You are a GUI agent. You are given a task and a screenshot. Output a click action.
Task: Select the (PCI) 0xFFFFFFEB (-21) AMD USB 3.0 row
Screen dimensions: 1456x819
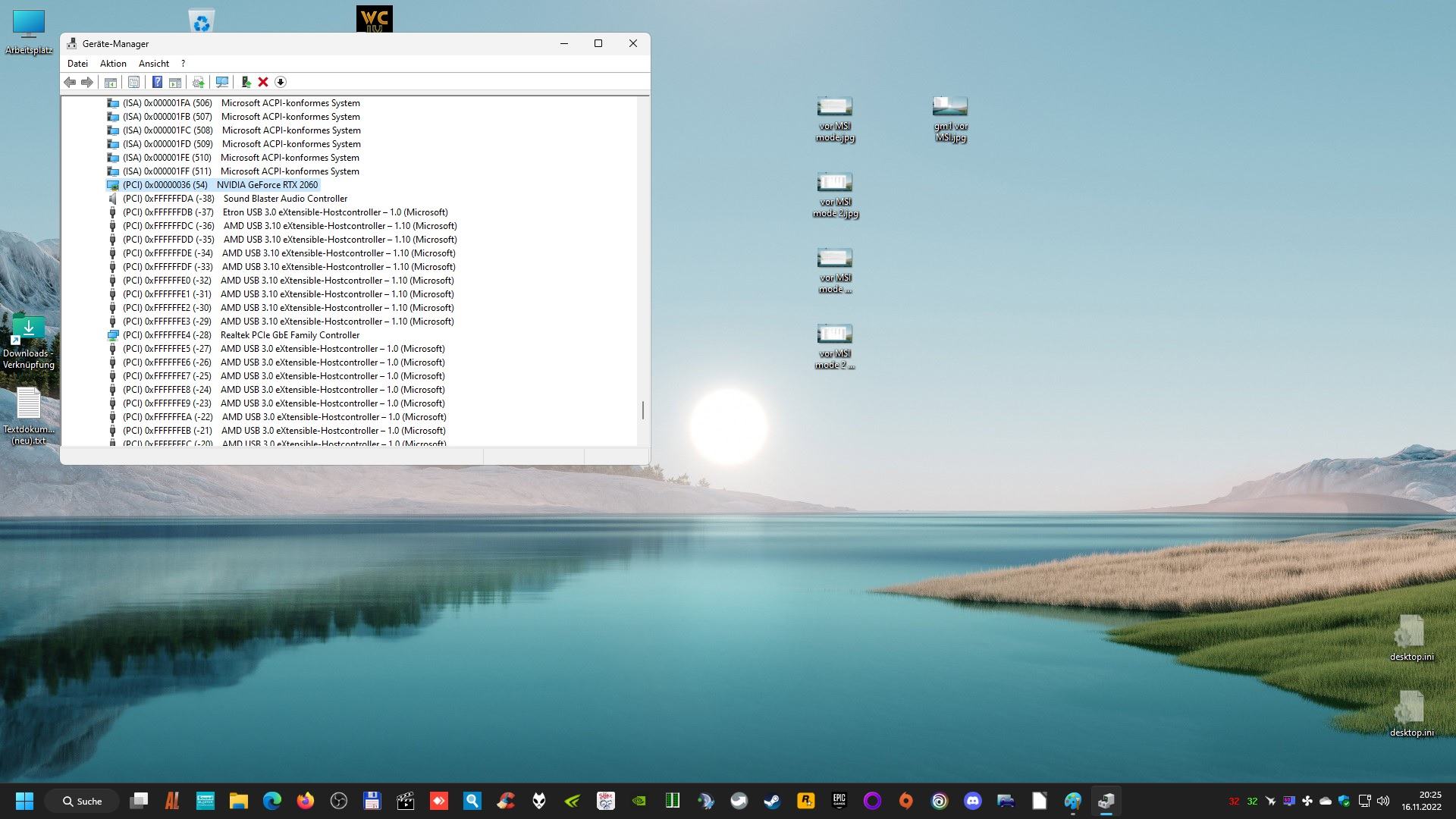click(x=277, y=431)
